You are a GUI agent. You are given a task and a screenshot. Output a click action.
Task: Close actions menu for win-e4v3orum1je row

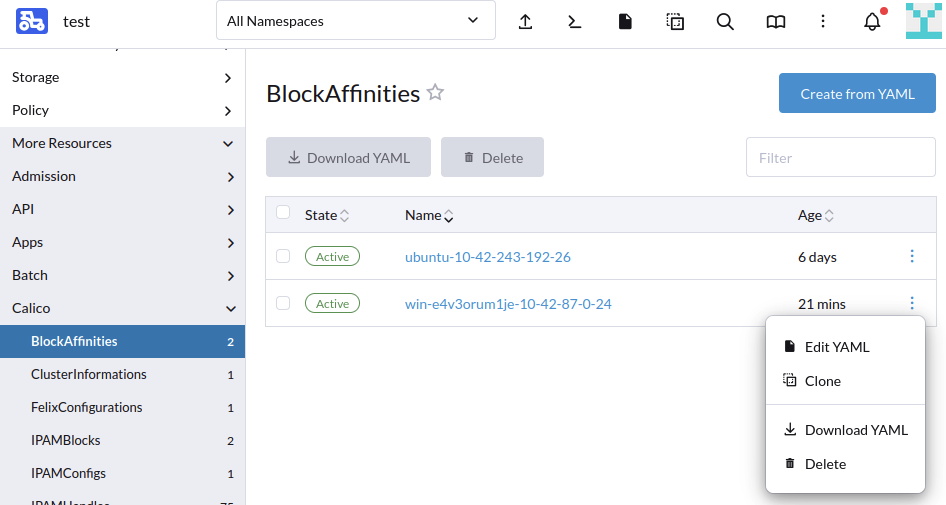(x=912, y=303)
